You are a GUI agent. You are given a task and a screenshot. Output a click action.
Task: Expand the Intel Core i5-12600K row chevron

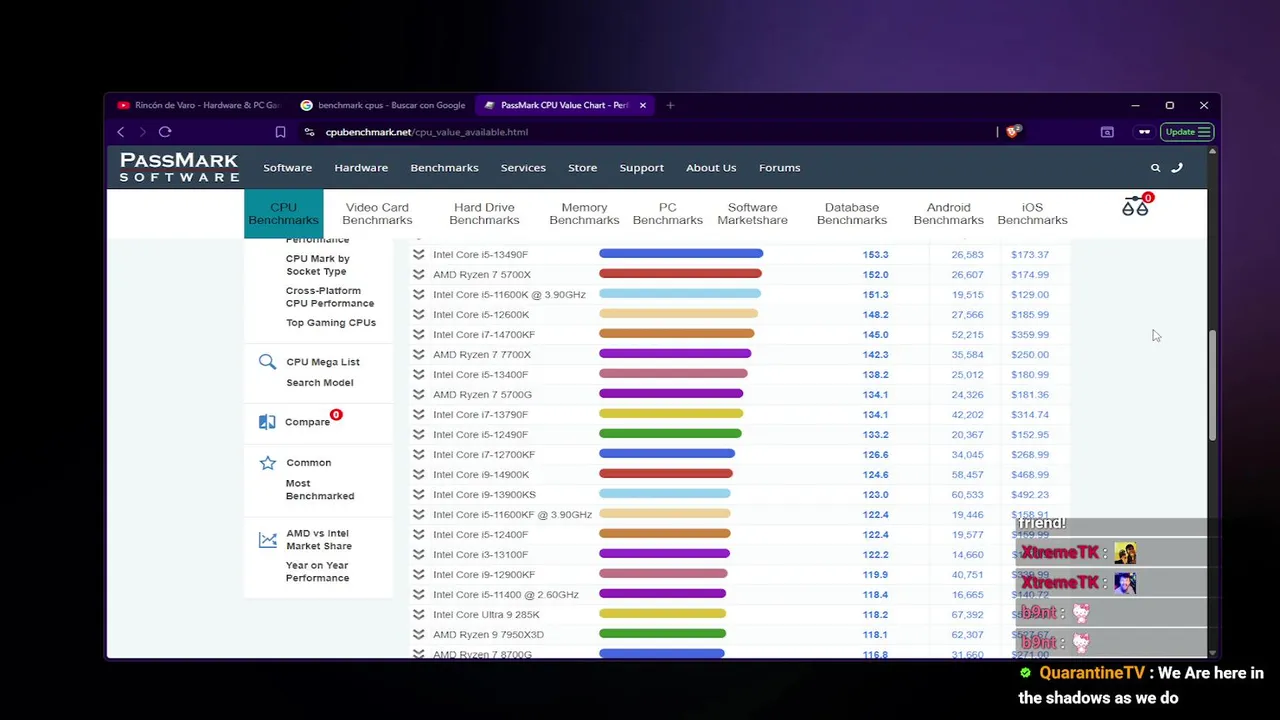(x=419, y=315)
